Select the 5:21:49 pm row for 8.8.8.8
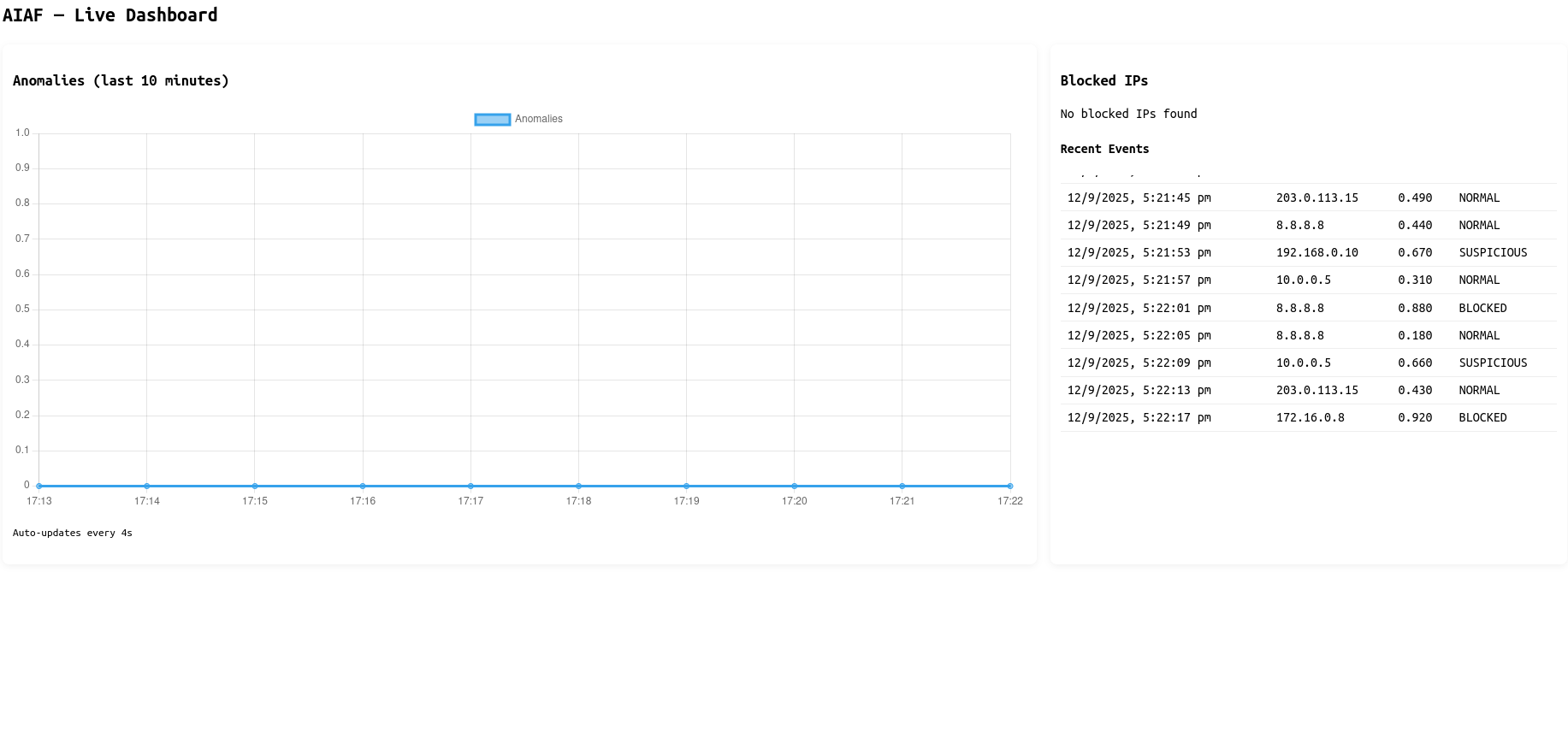The height and width of the screenshot is (755, 1568). tap(1308, 226)
